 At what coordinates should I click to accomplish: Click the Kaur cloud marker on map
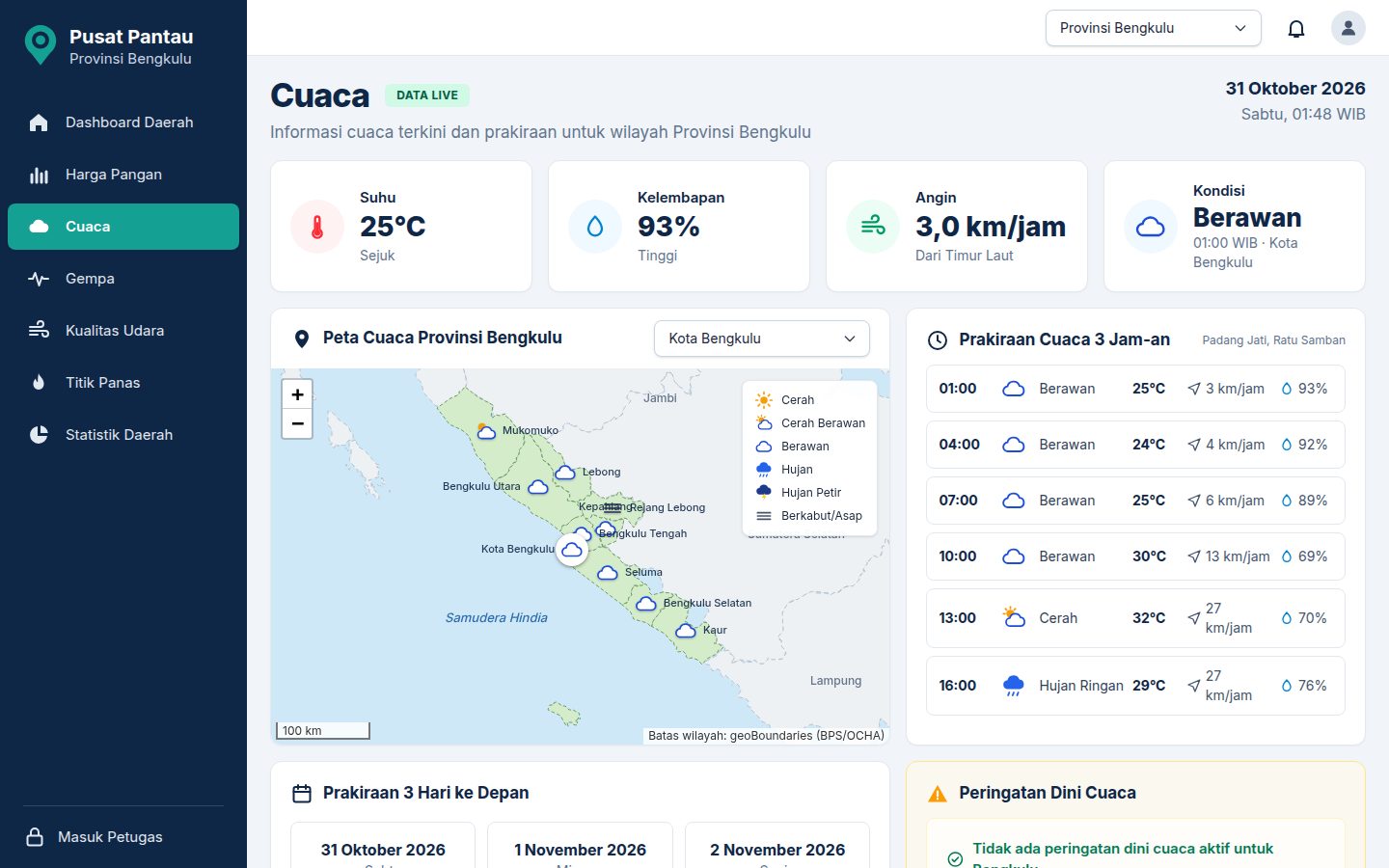point(685,631)
